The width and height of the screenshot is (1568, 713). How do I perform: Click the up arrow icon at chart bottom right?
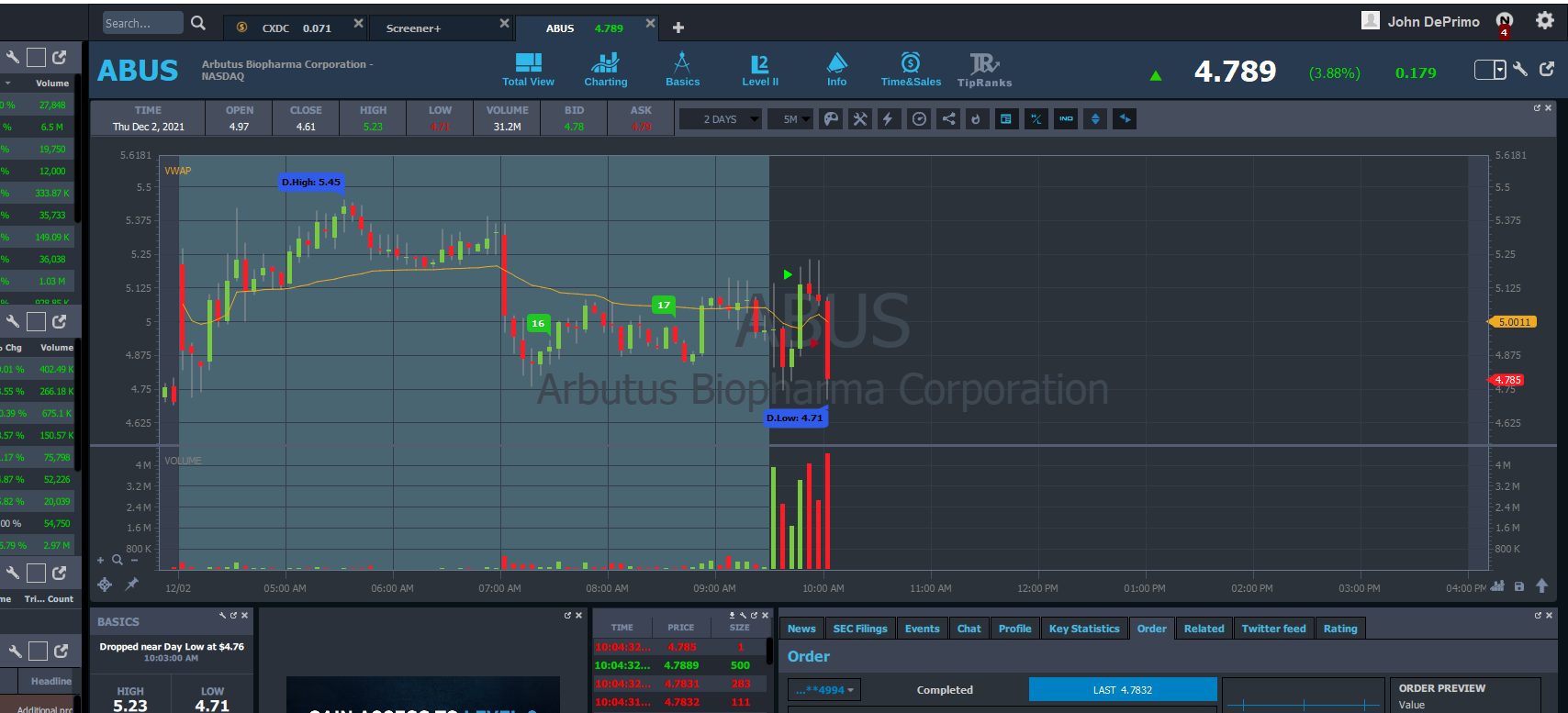click(1542, 585)
